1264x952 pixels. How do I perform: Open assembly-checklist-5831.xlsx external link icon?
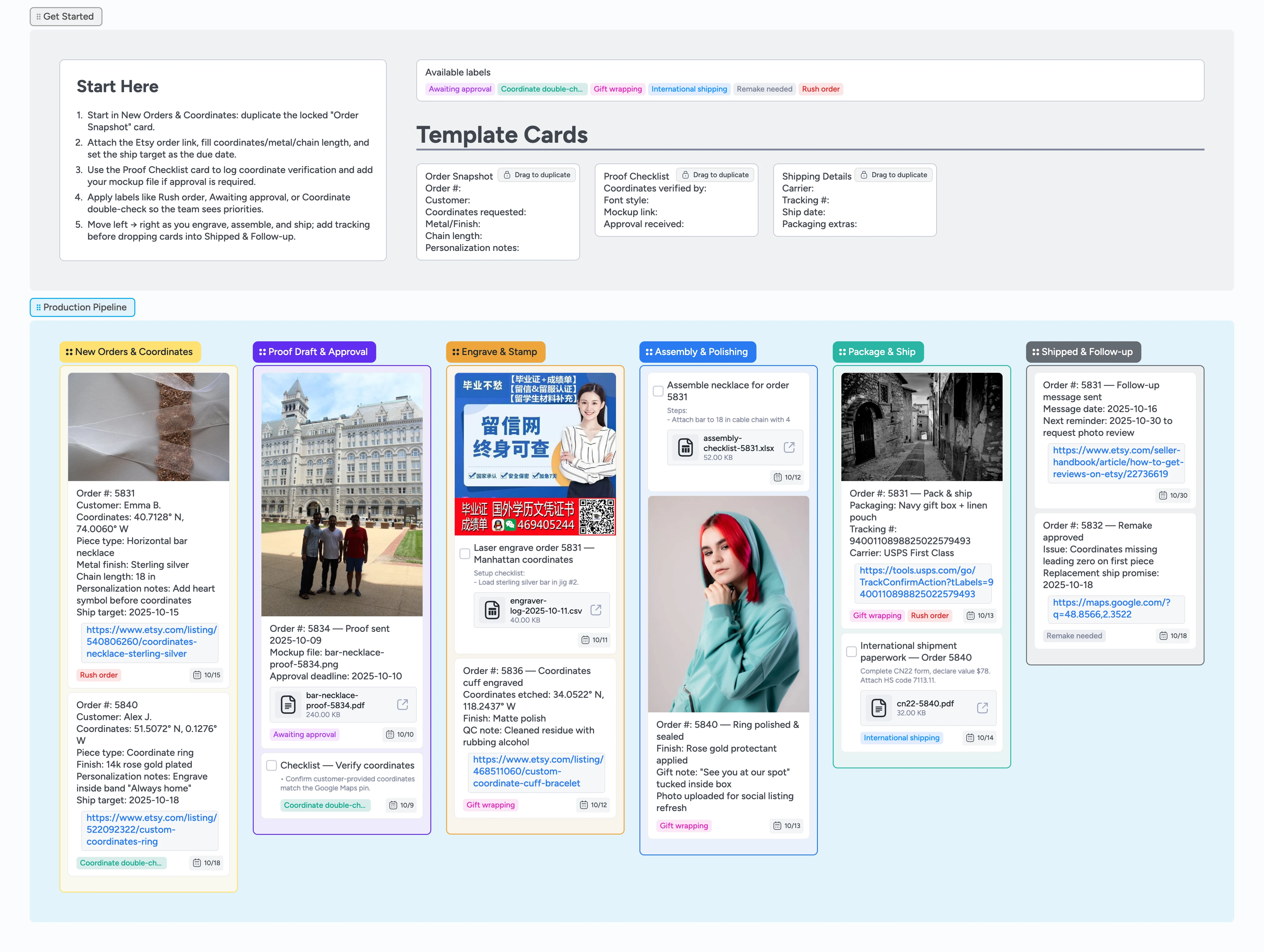(x=788, y=447)
